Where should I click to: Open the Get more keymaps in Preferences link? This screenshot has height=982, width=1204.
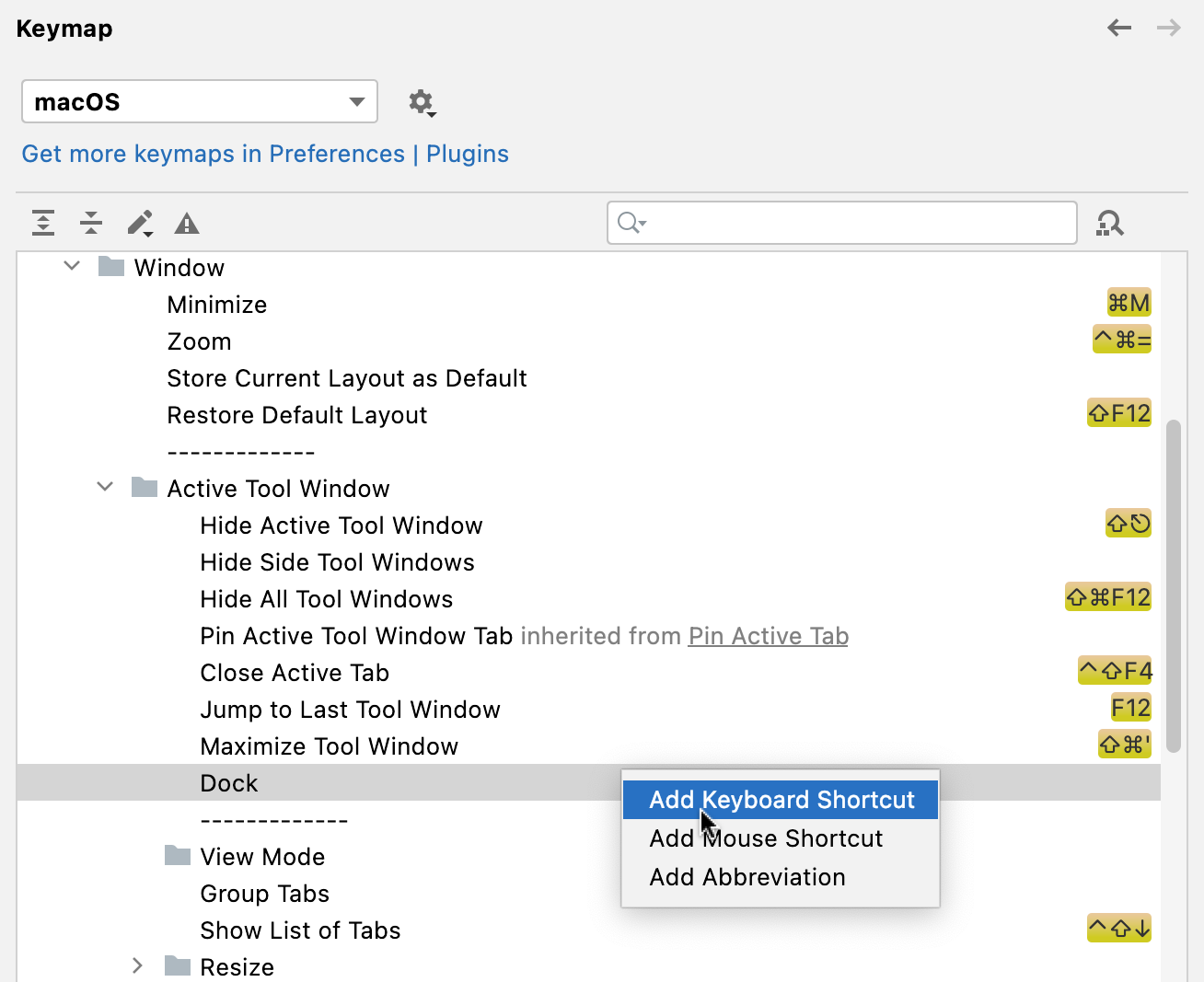point(214,154)
